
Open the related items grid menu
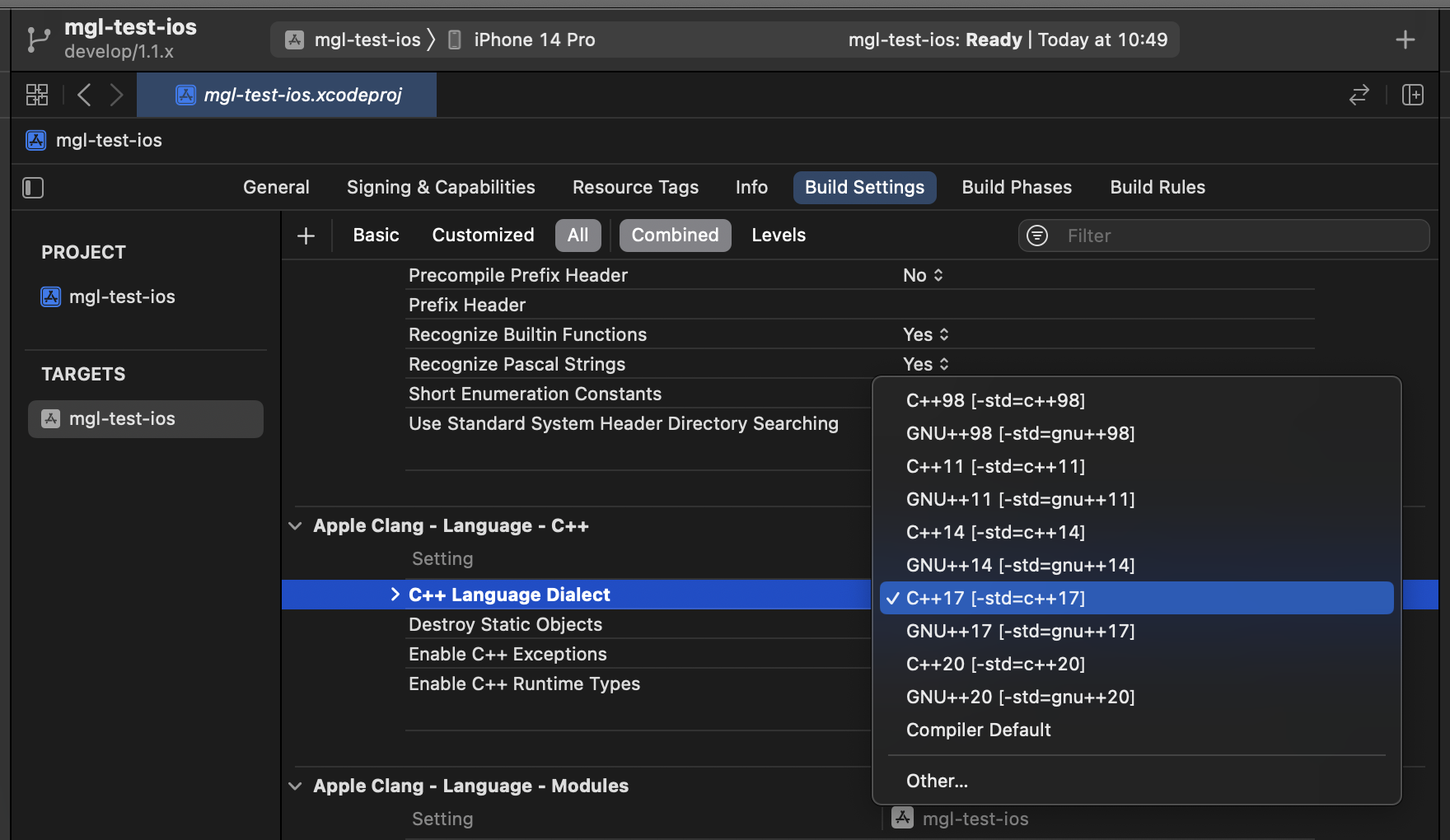coord(37,95)
